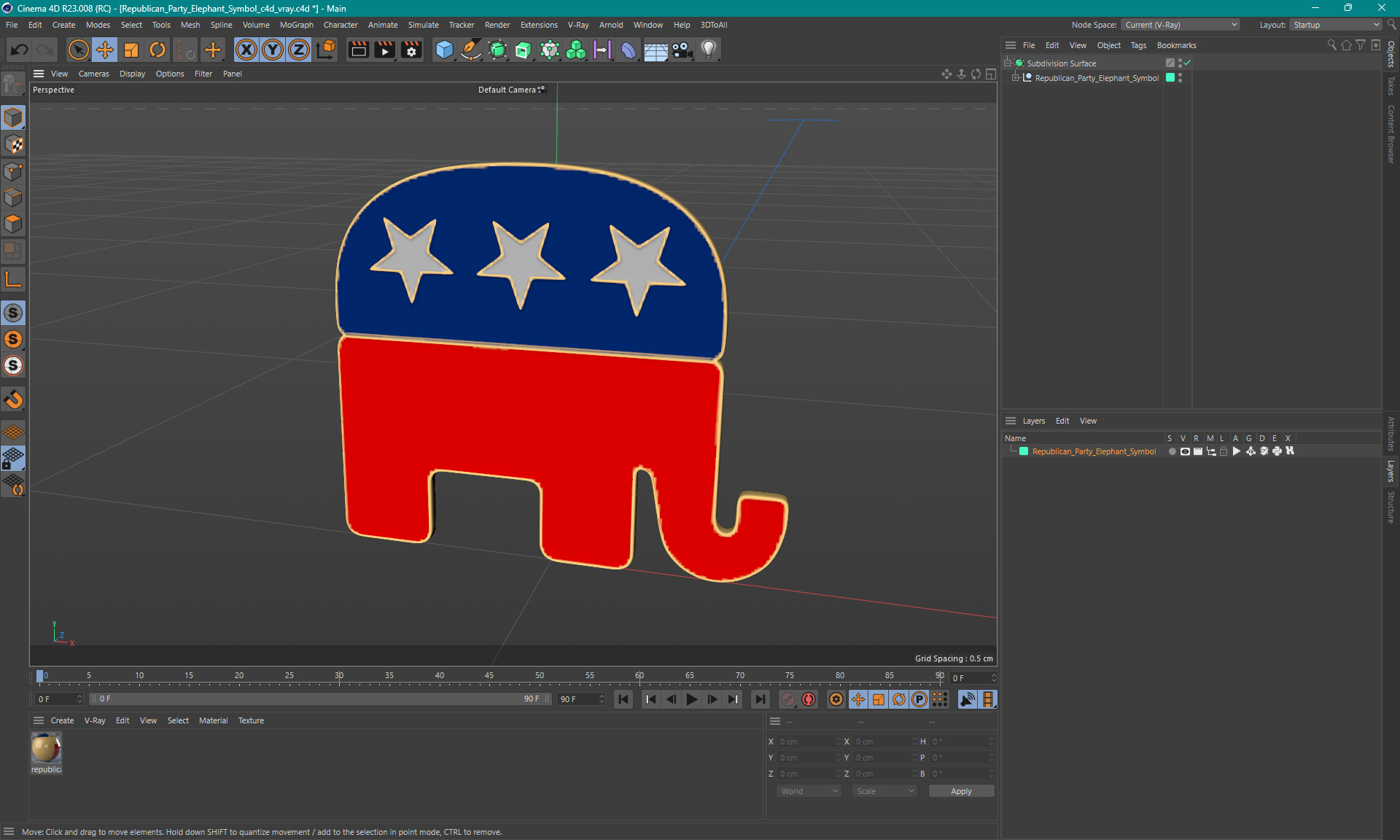Screen dimensions: 1400x840
Task: Open the Layout dropdown showing Startup
Action: 1336,25
